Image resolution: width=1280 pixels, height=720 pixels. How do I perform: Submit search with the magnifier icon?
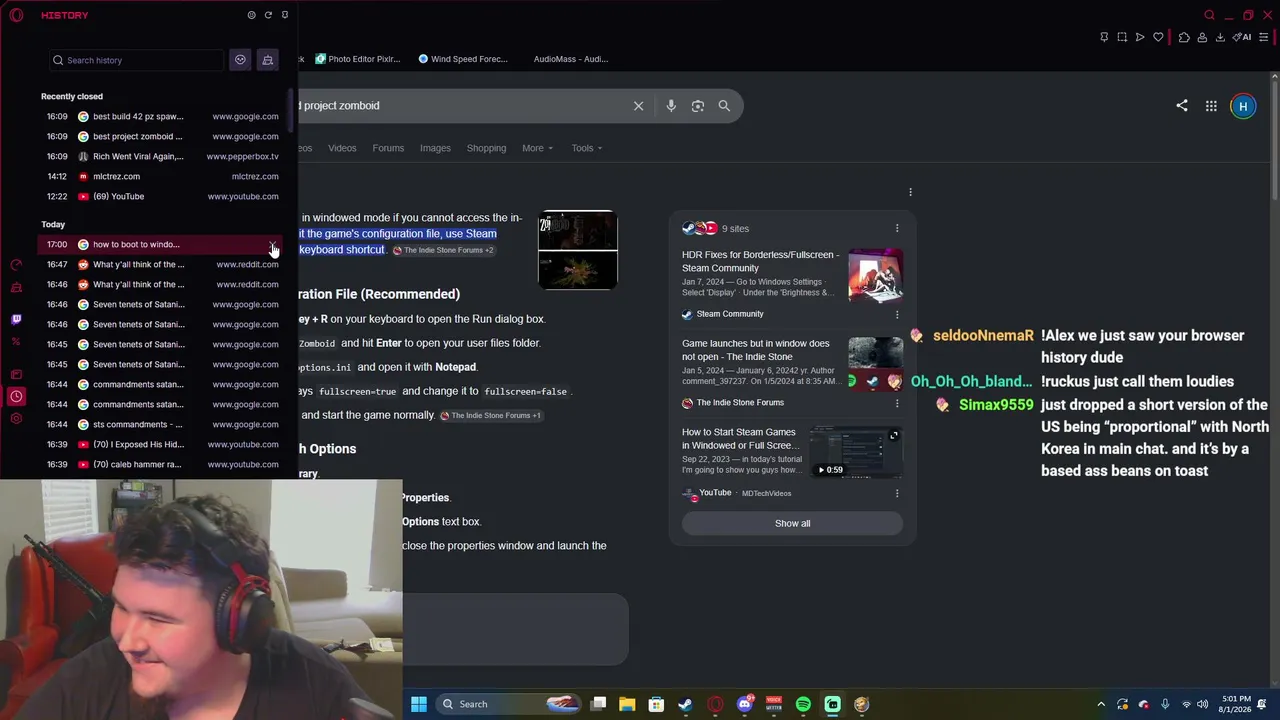(724, 106)
